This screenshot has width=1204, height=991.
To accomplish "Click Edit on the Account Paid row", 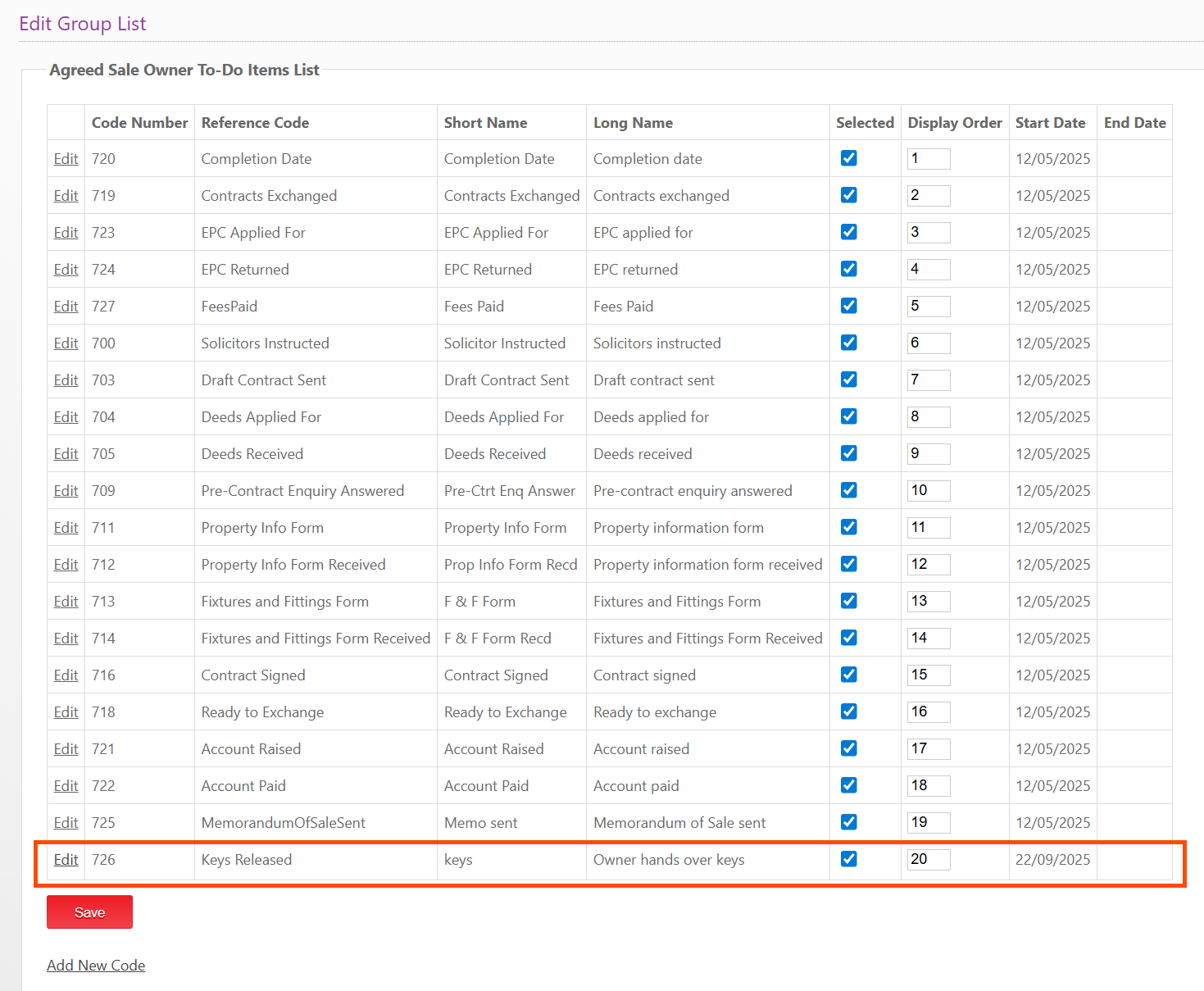I will point(66,786).
